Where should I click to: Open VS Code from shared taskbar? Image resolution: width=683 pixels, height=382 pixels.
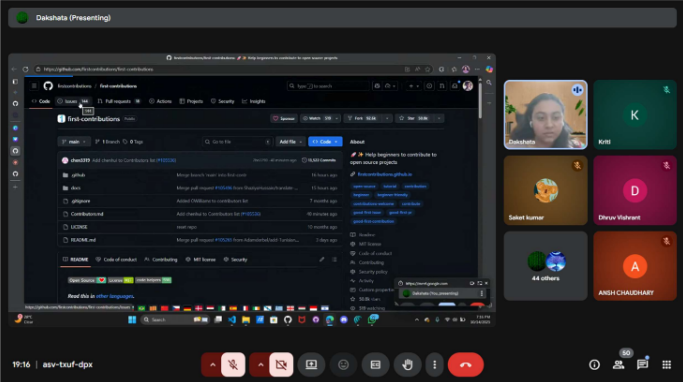tap(232, 320)
